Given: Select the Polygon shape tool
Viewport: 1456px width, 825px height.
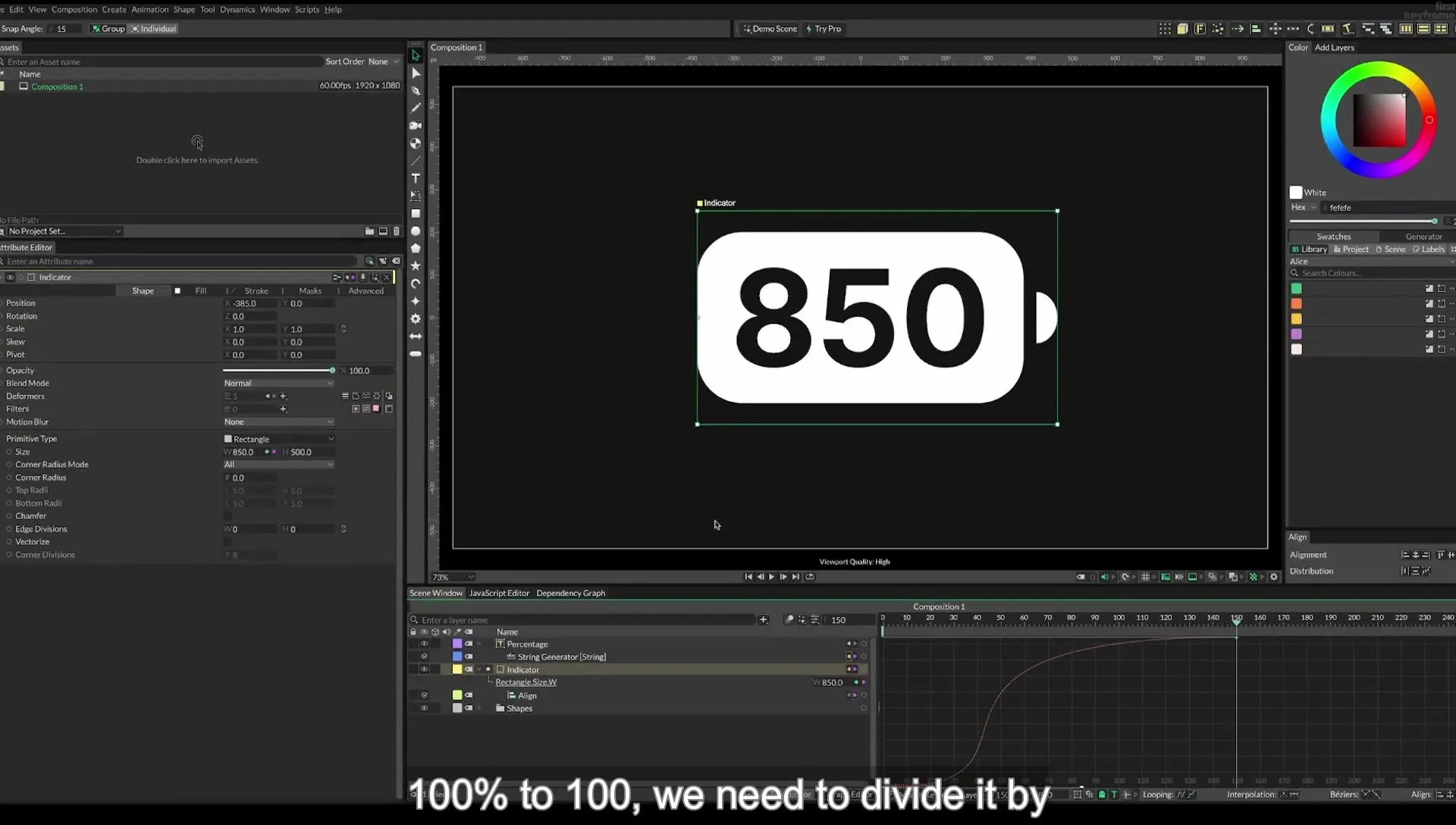Looking at the screenshot, I should point(416,249).
